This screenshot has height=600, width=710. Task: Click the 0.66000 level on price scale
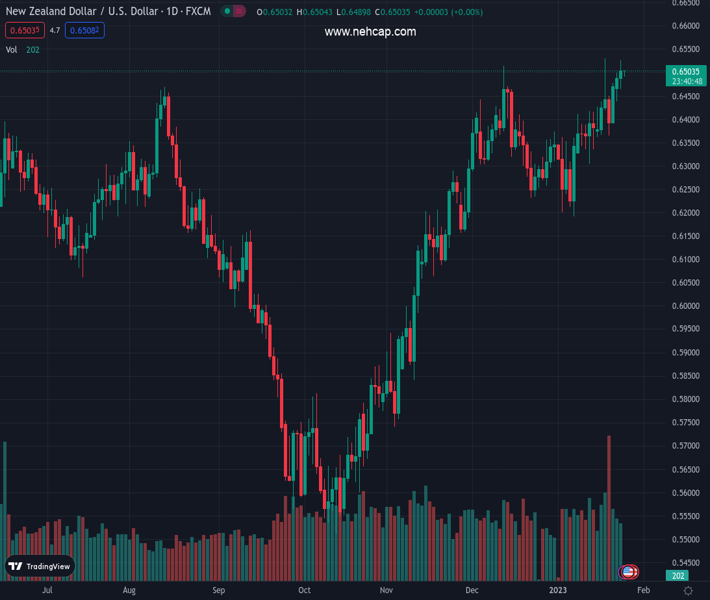[x=684, y=26]
